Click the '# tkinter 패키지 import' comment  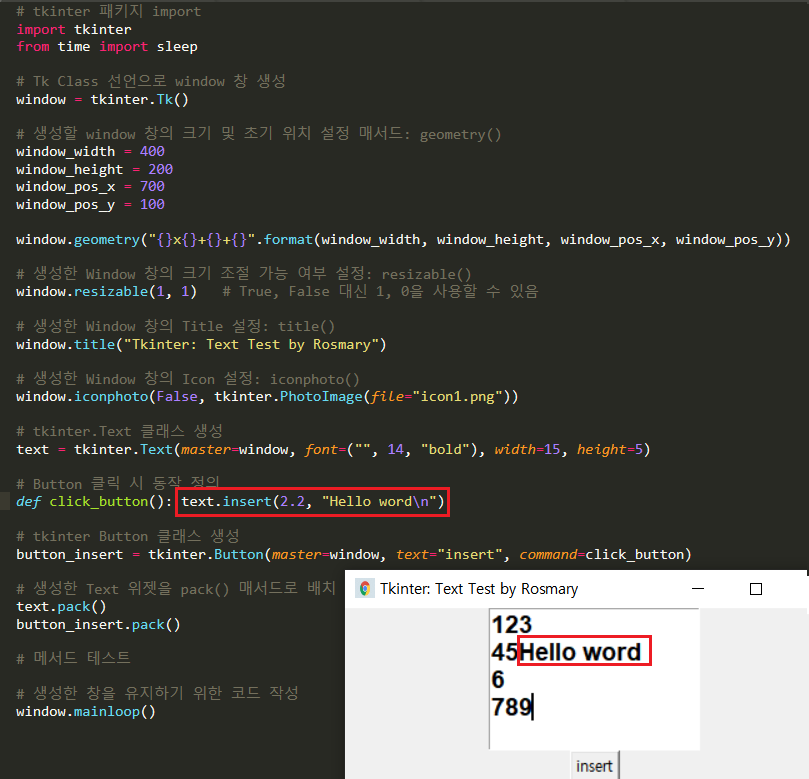point(108,11)
